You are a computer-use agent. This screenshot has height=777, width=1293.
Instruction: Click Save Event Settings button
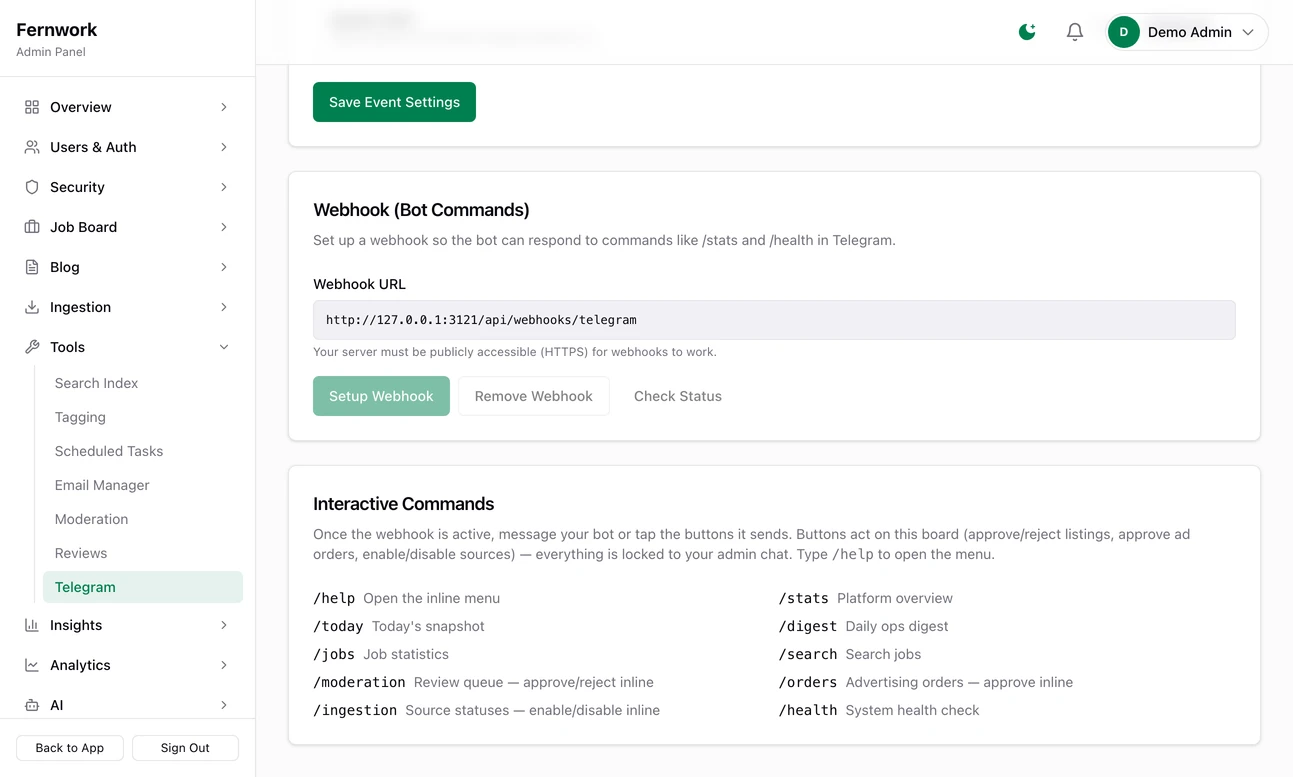pos(394,102)
